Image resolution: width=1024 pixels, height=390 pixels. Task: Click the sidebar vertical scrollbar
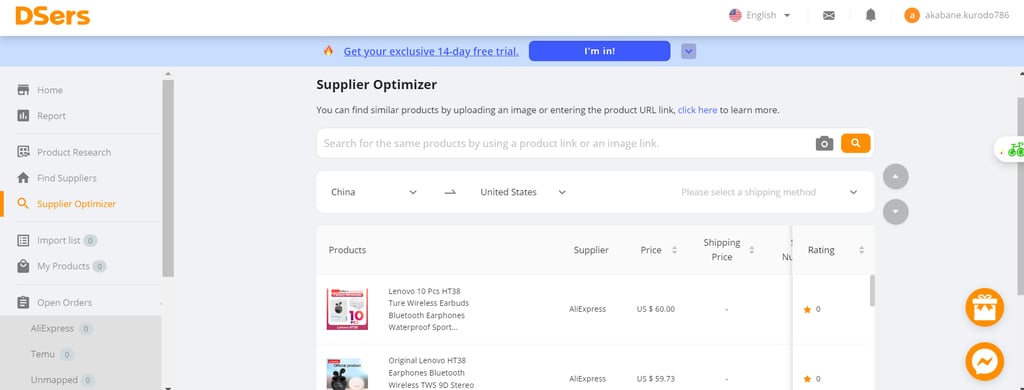[x=168, y=178]
